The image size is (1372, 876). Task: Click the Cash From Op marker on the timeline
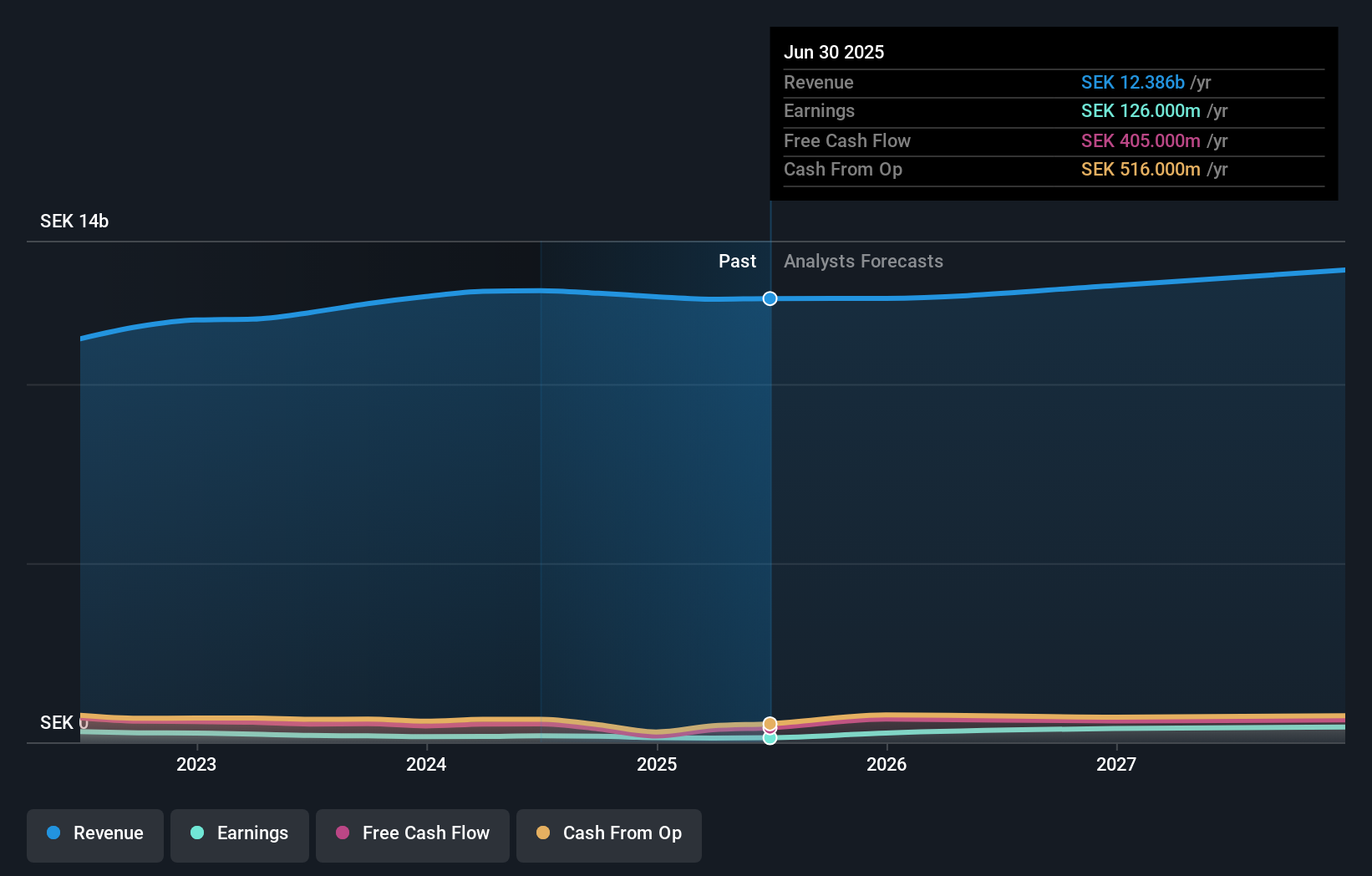tap(770, 722)
